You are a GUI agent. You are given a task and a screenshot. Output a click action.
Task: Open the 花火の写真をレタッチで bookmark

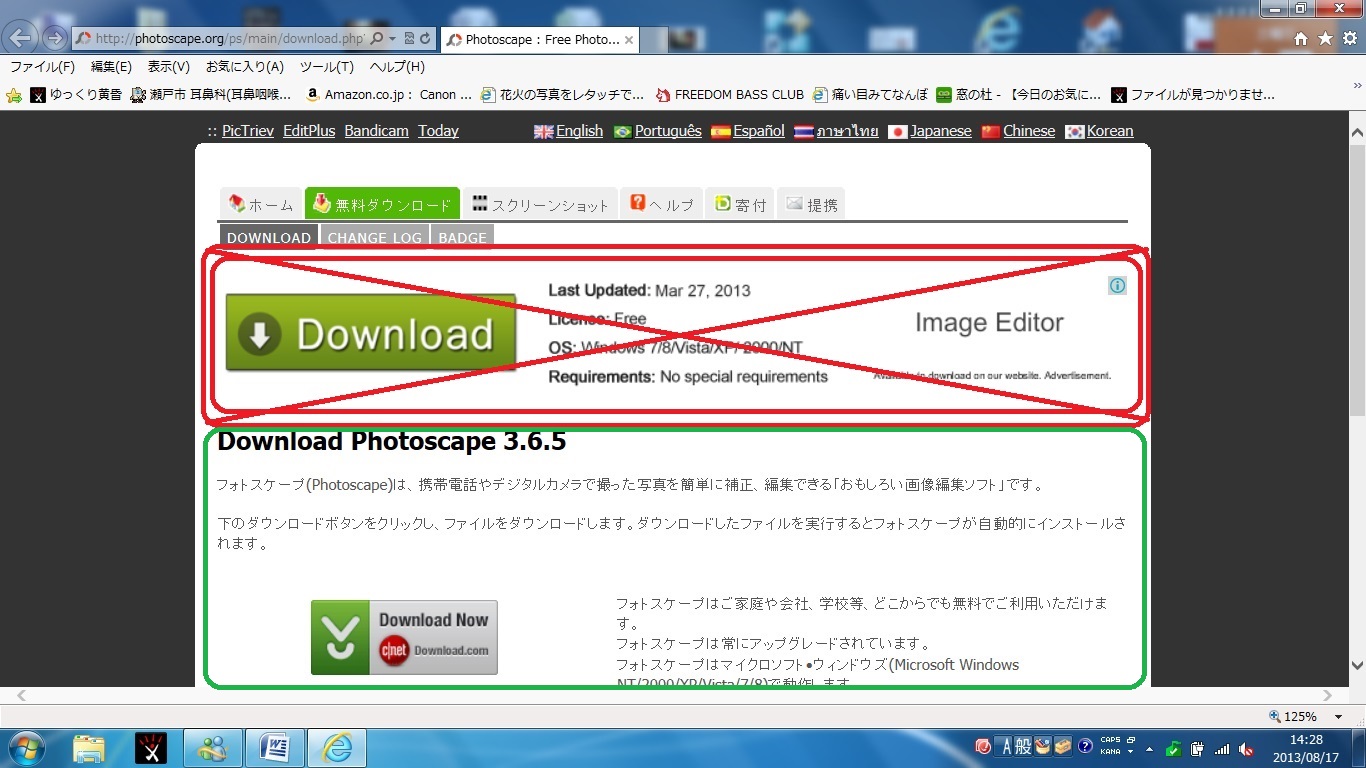[563, 95]
